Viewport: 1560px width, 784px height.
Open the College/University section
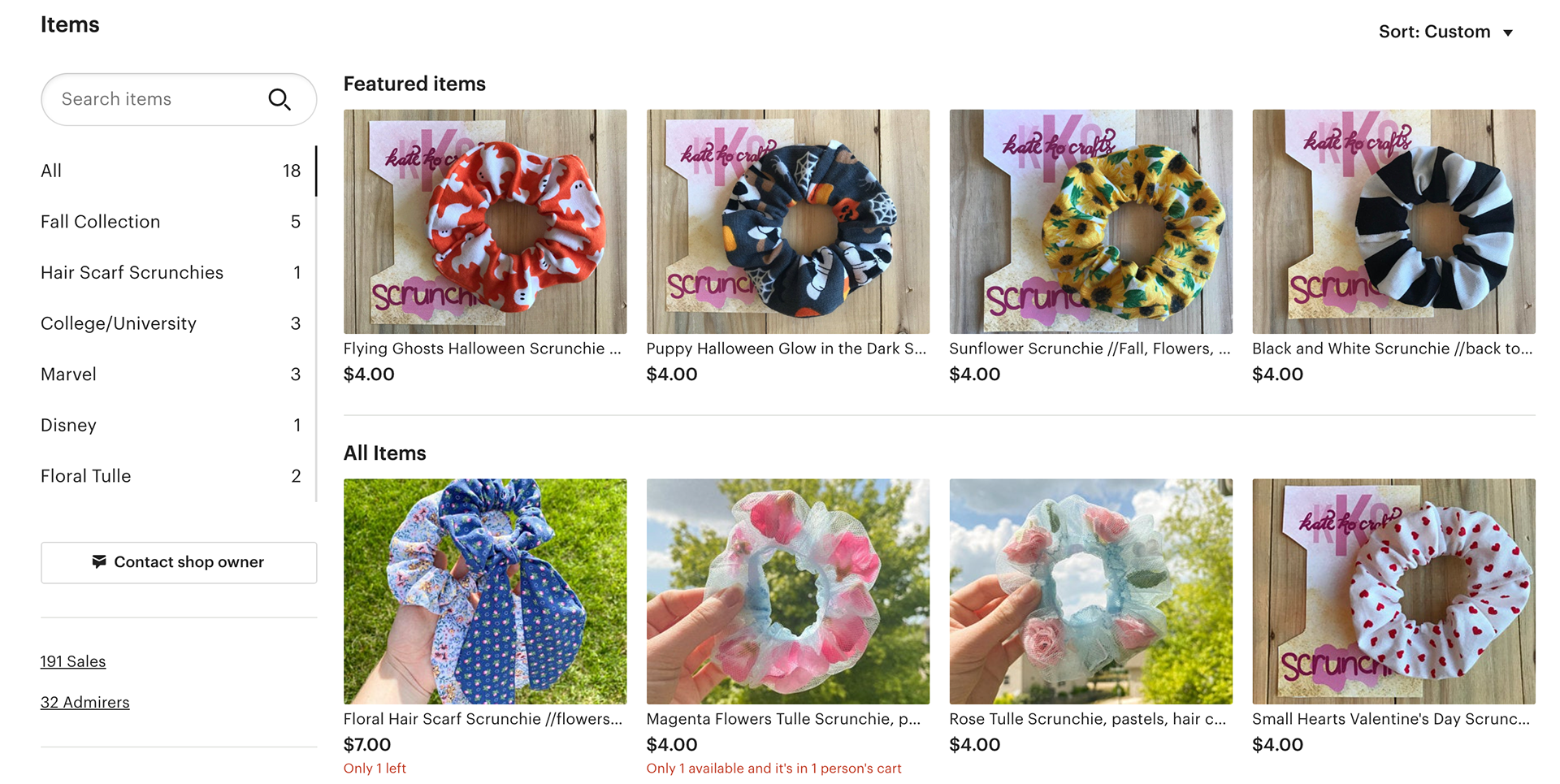tap(171, 323)
